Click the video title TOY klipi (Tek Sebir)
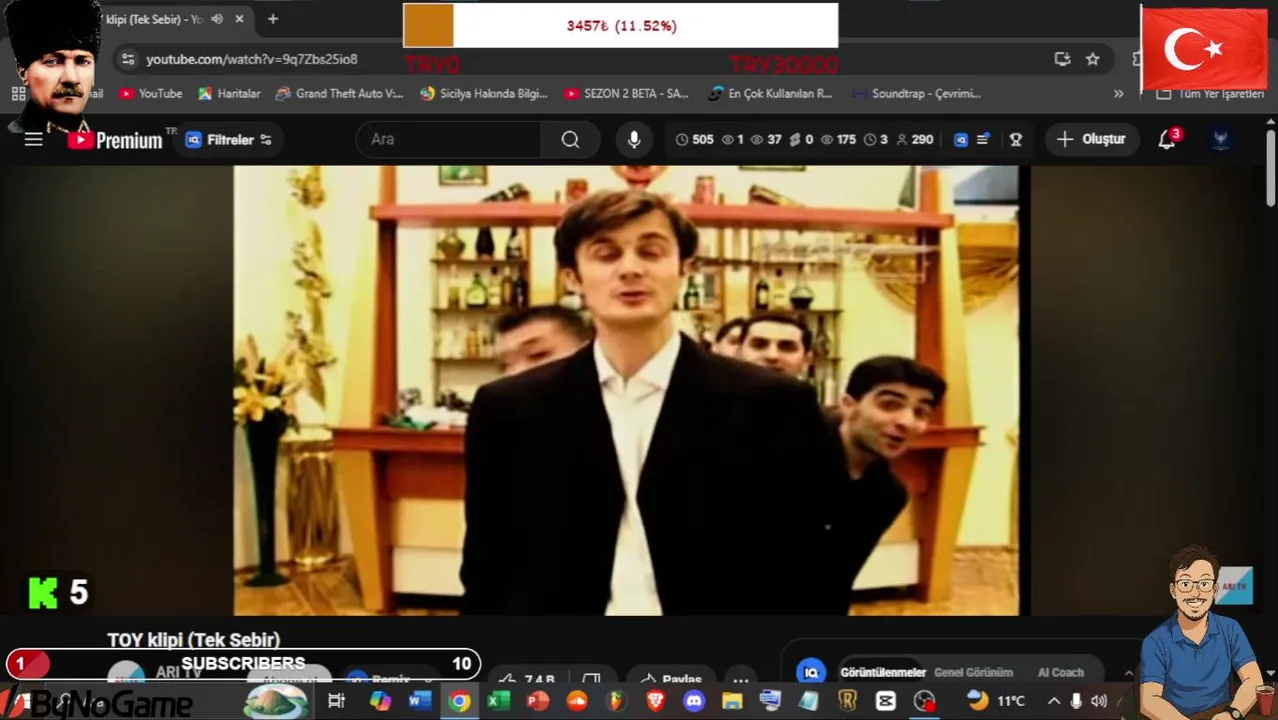Viewport: 1278px width, 720px height. click(x=194, y=639)
